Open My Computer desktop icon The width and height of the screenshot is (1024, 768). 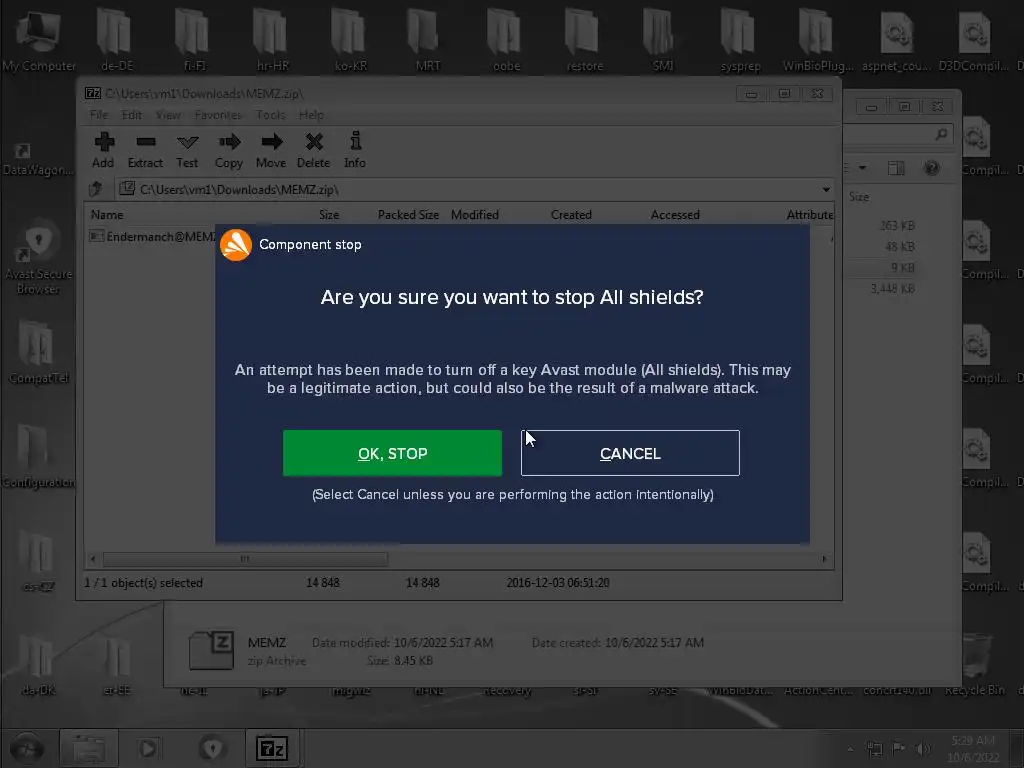[39, 42]
